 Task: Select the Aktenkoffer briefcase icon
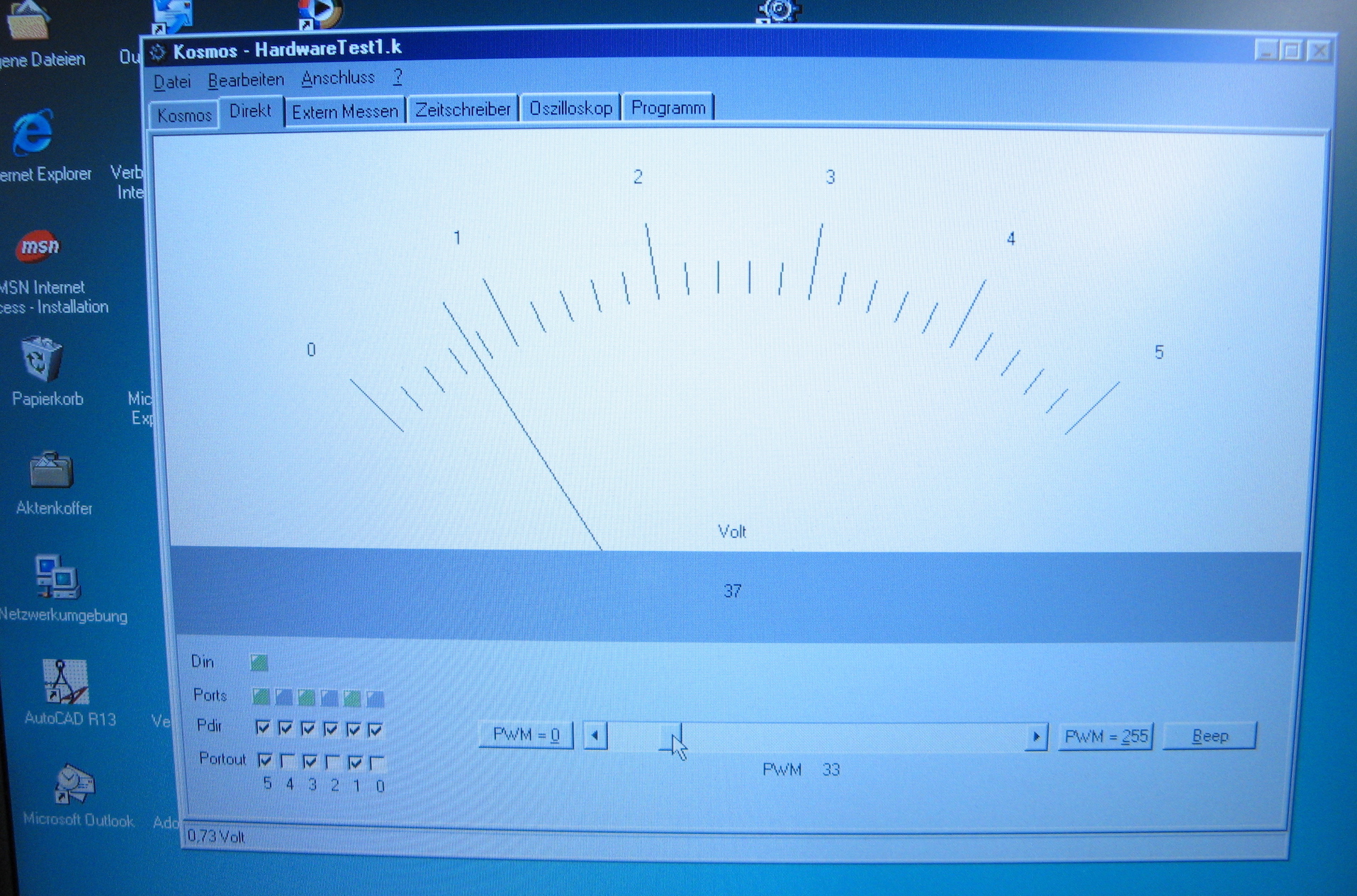click(x=51, y=470)
